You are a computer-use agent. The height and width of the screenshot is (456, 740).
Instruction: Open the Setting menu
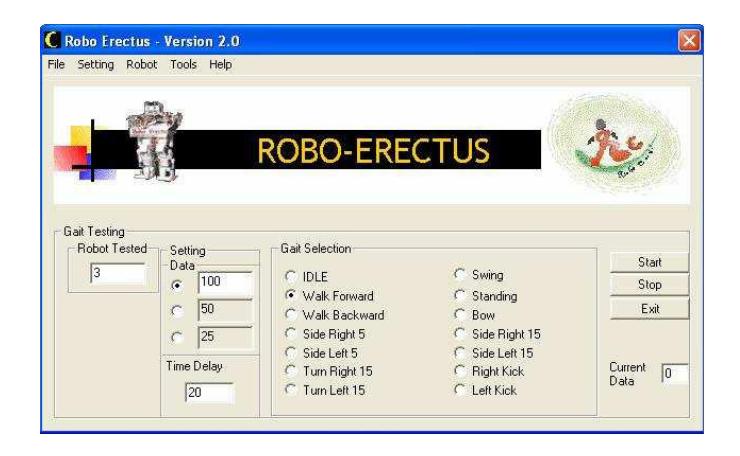tap(95, 64)
